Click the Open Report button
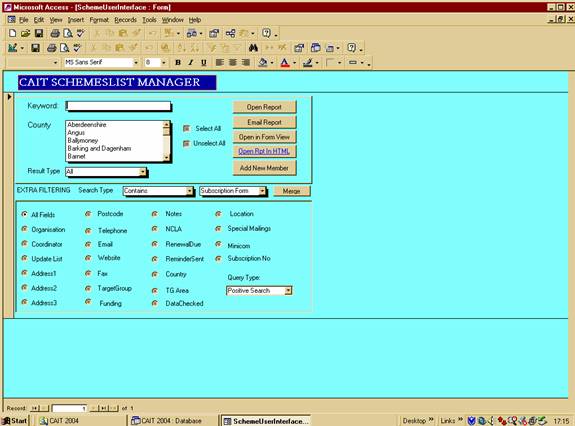The image size is (575, 426). [264, 107]
